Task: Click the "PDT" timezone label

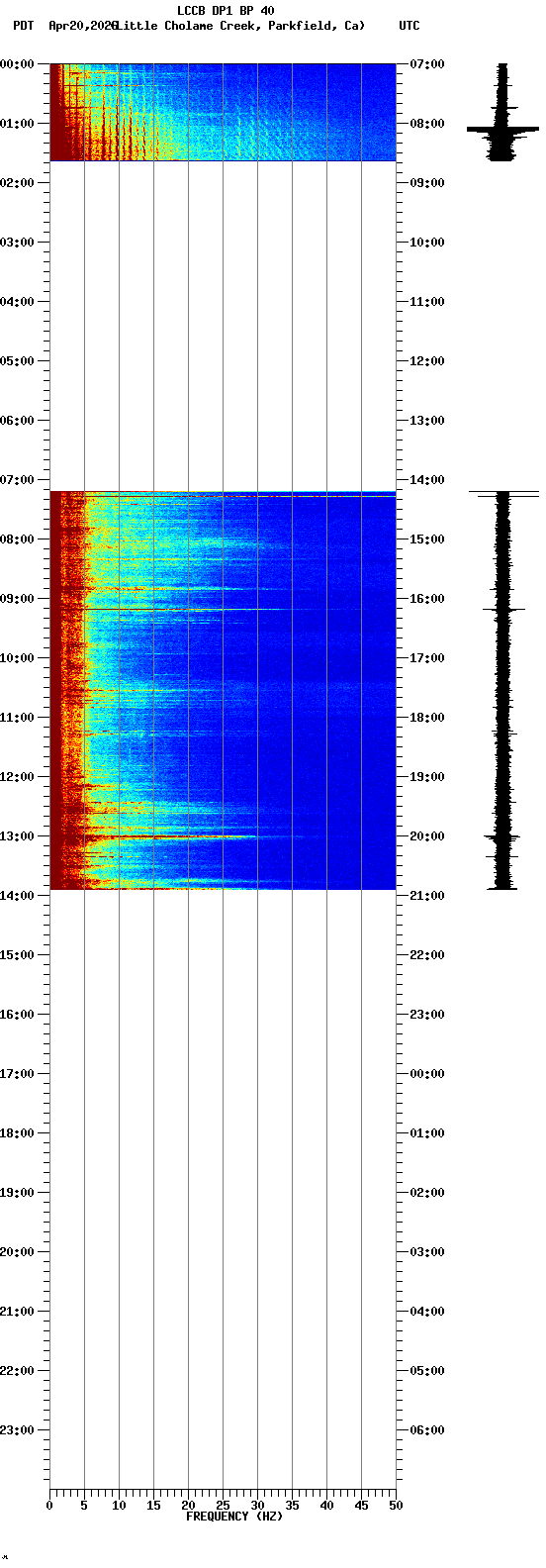Action: pyautogui.click(x=23, y=26)
